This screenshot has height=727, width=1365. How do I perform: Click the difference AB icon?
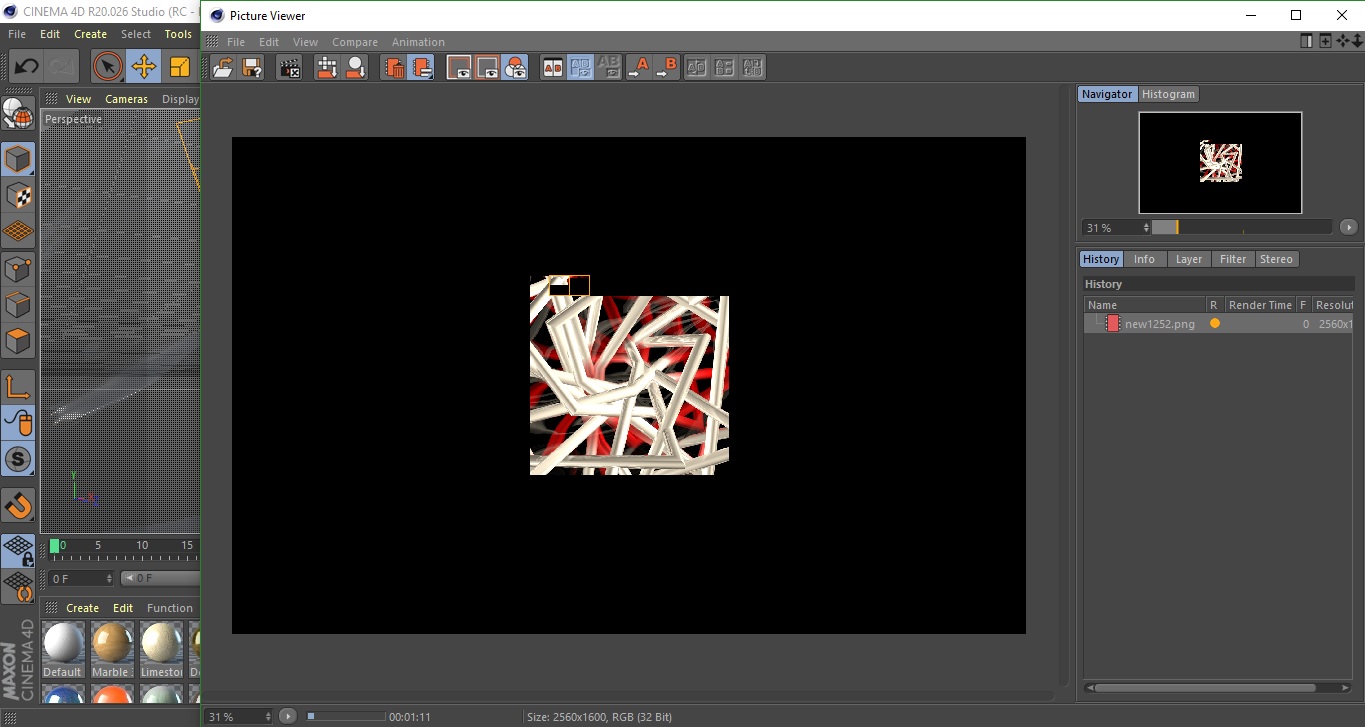tap(697, 68)
